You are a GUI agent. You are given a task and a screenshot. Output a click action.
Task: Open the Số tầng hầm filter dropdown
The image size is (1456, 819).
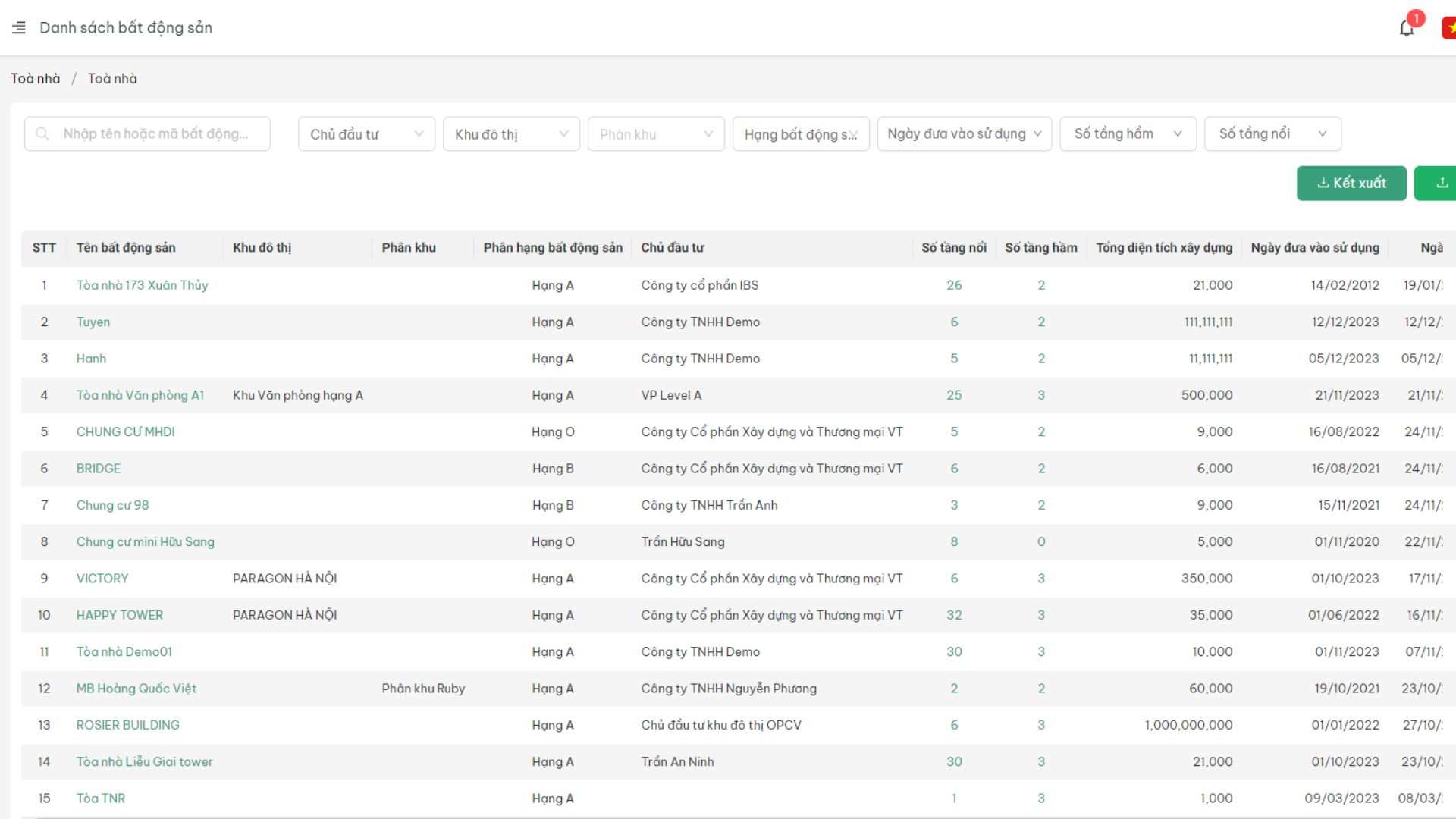point(1128,134)
